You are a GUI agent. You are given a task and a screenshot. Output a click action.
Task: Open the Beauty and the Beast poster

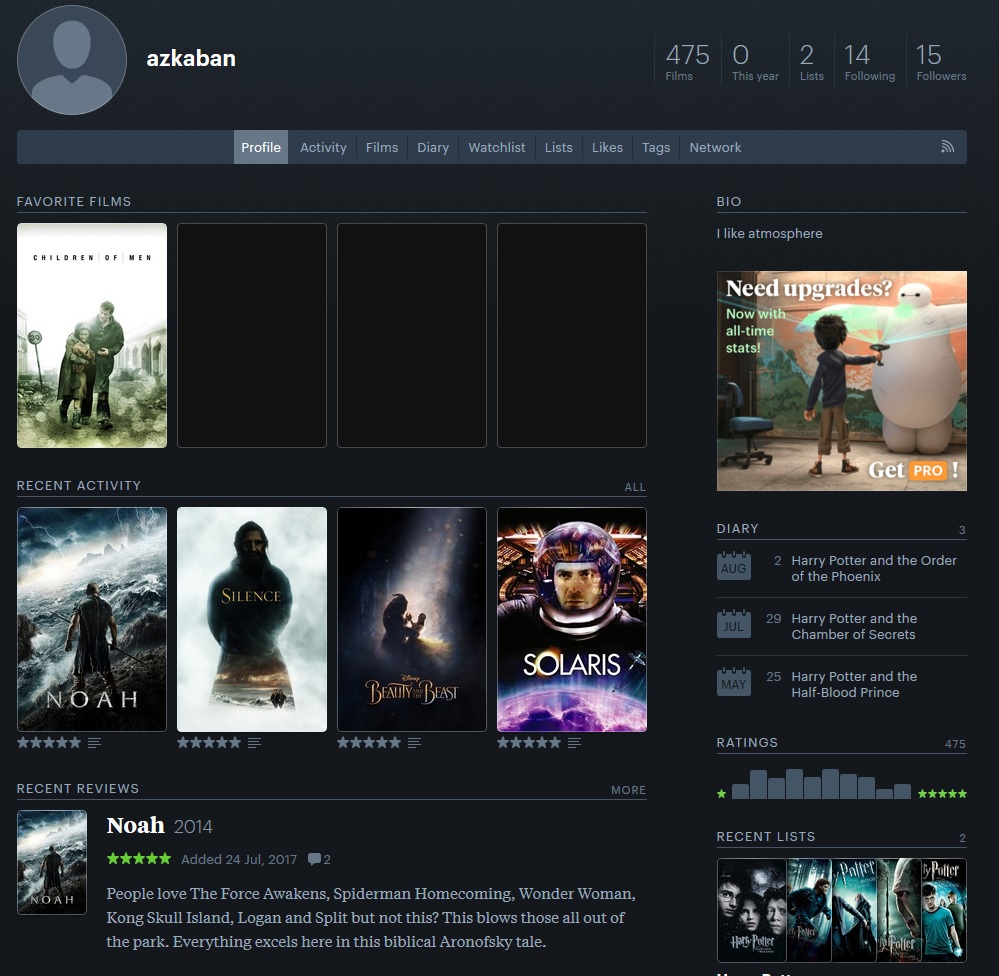click(x=412, y=619)
